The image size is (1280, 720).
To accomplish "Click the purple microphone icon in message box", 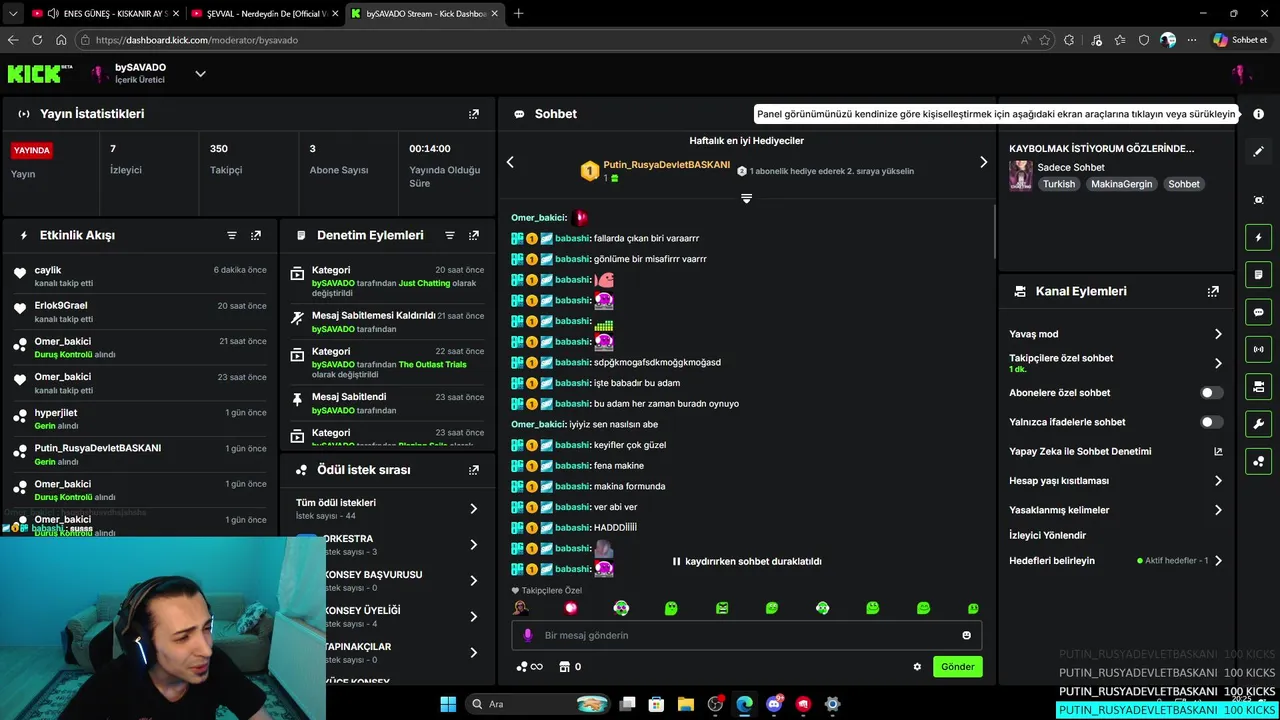I will [528, 635].
